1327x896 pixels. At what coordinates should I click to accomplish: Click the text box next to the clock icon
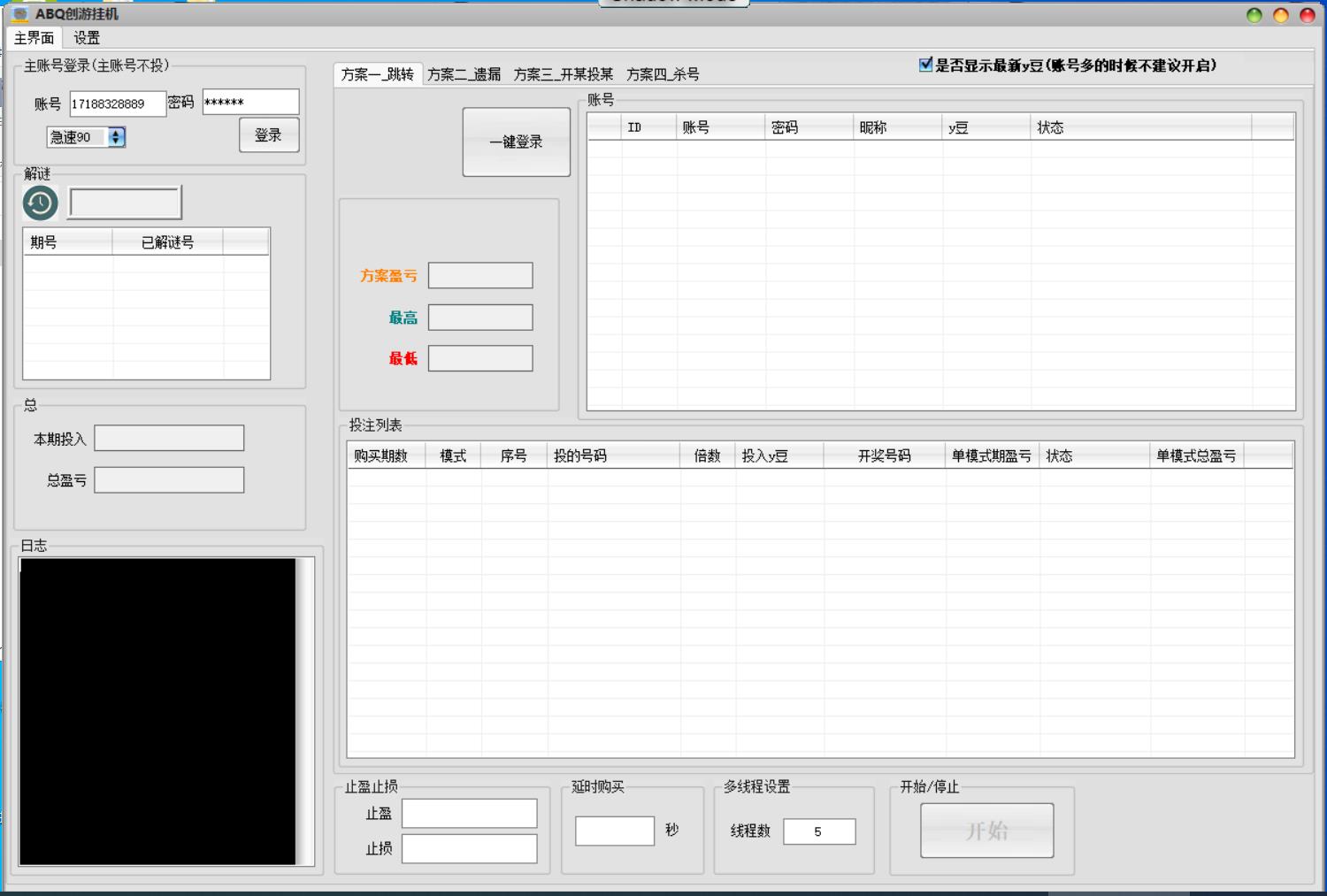point(126,203)
